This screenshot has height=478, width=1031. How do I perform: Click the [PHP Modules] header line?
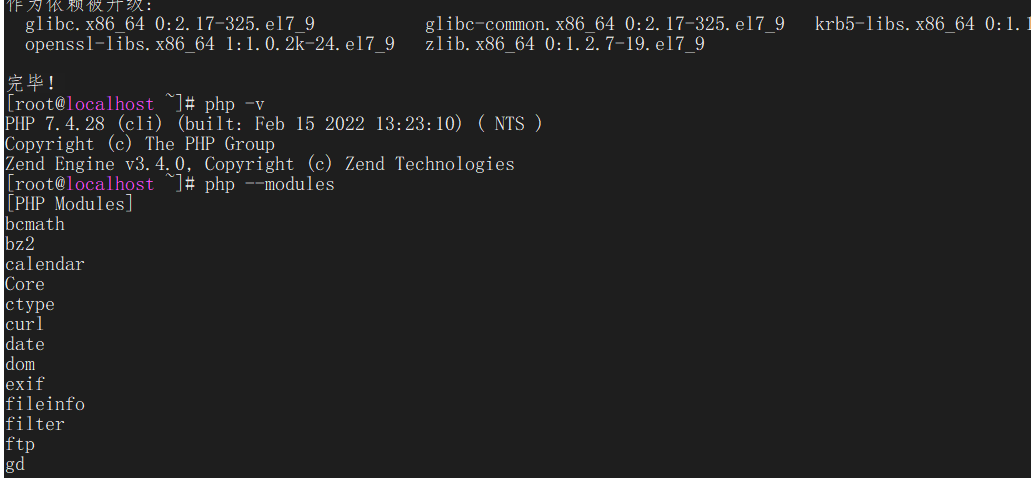(69, 204)
